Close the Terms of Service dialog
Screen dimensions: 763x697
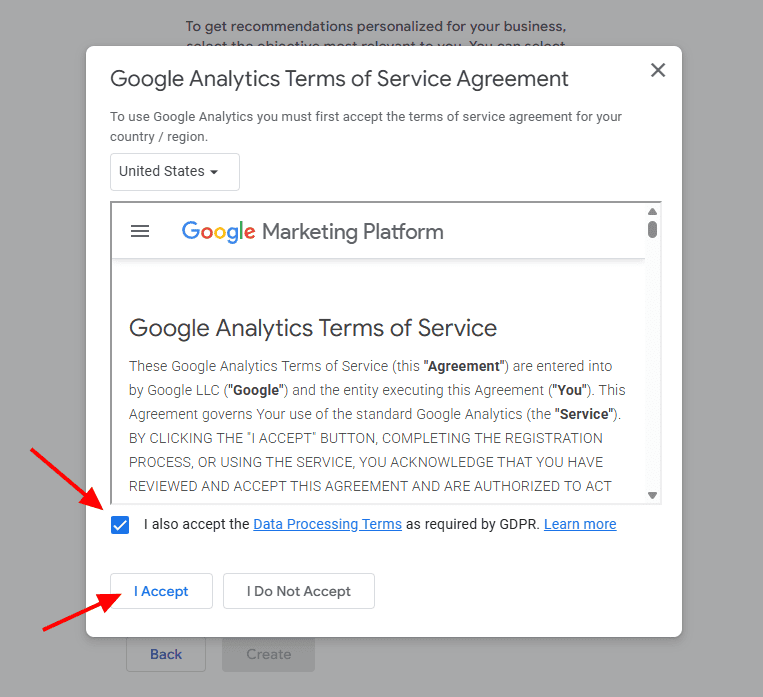(x=657, y=70)
